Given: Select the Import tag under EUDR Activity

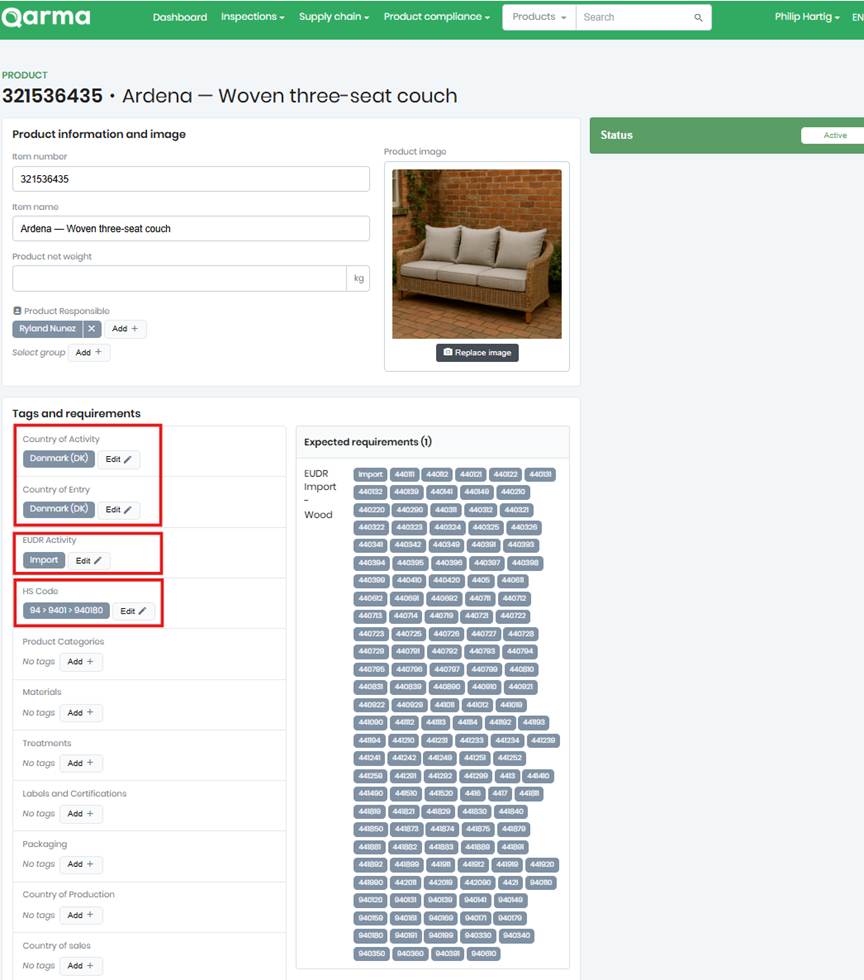Looking at the screenshot, I should point(44,560).
